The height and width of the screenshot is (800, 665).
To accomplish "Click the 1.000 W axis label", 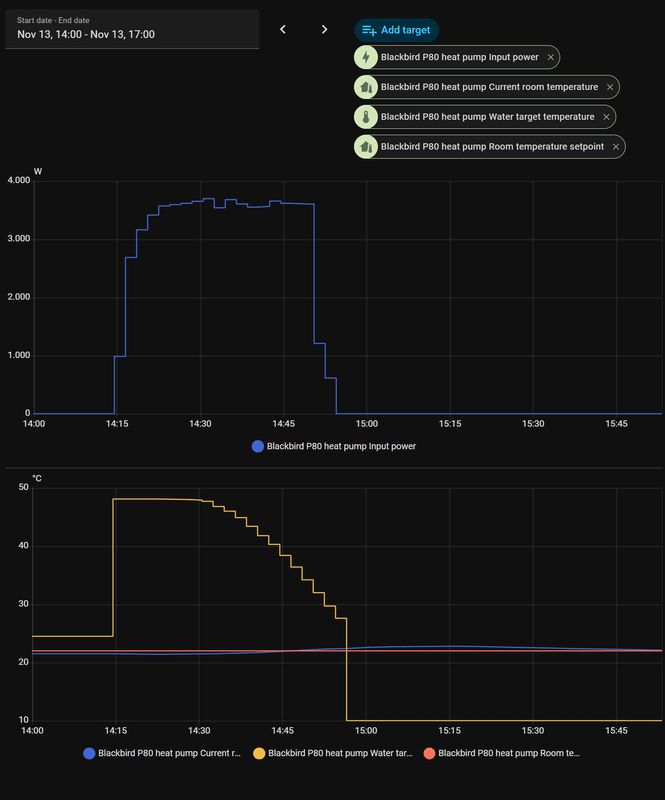I will tap(19, 356).
